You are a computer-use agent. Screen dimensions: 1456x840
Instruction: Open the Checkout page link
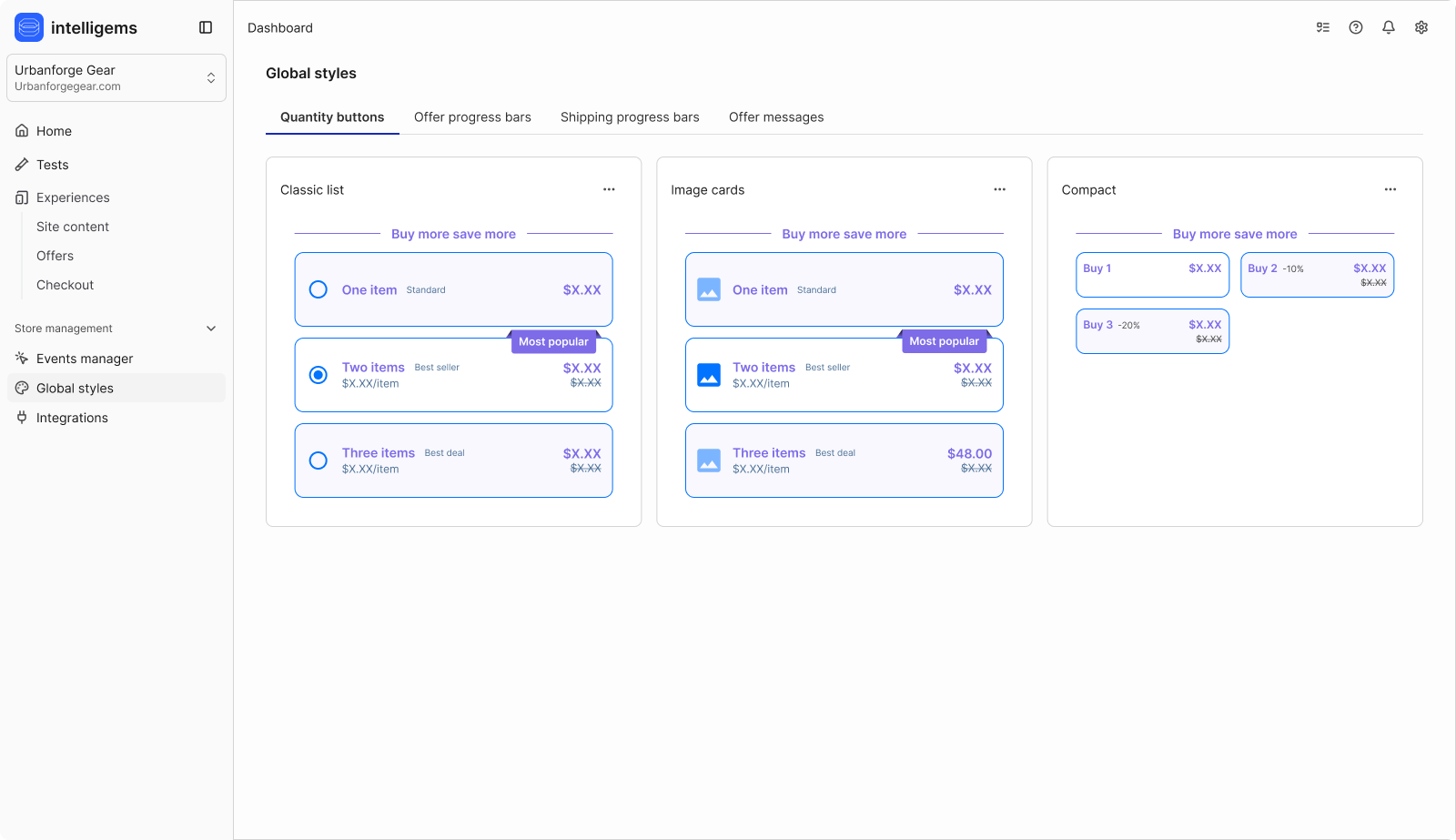[65, 285]
